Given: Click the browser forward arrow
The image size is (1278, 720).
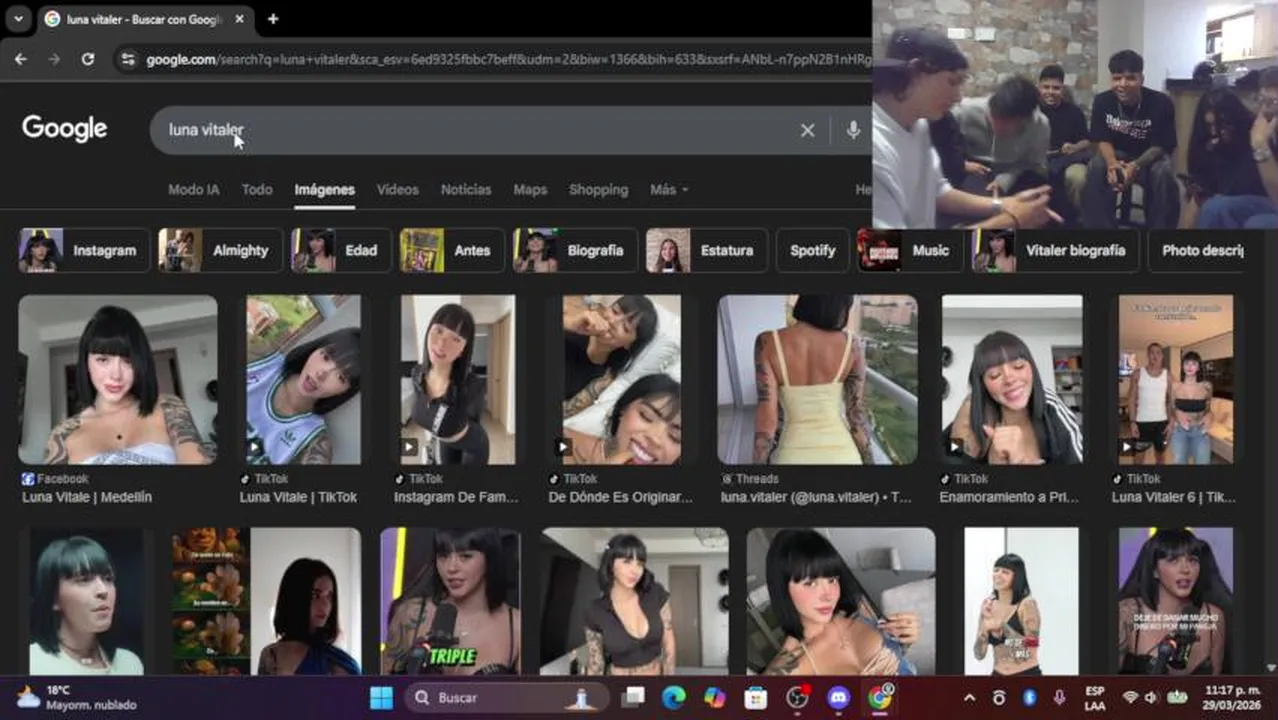Looking at the screenshot, I should pos(54,60).
